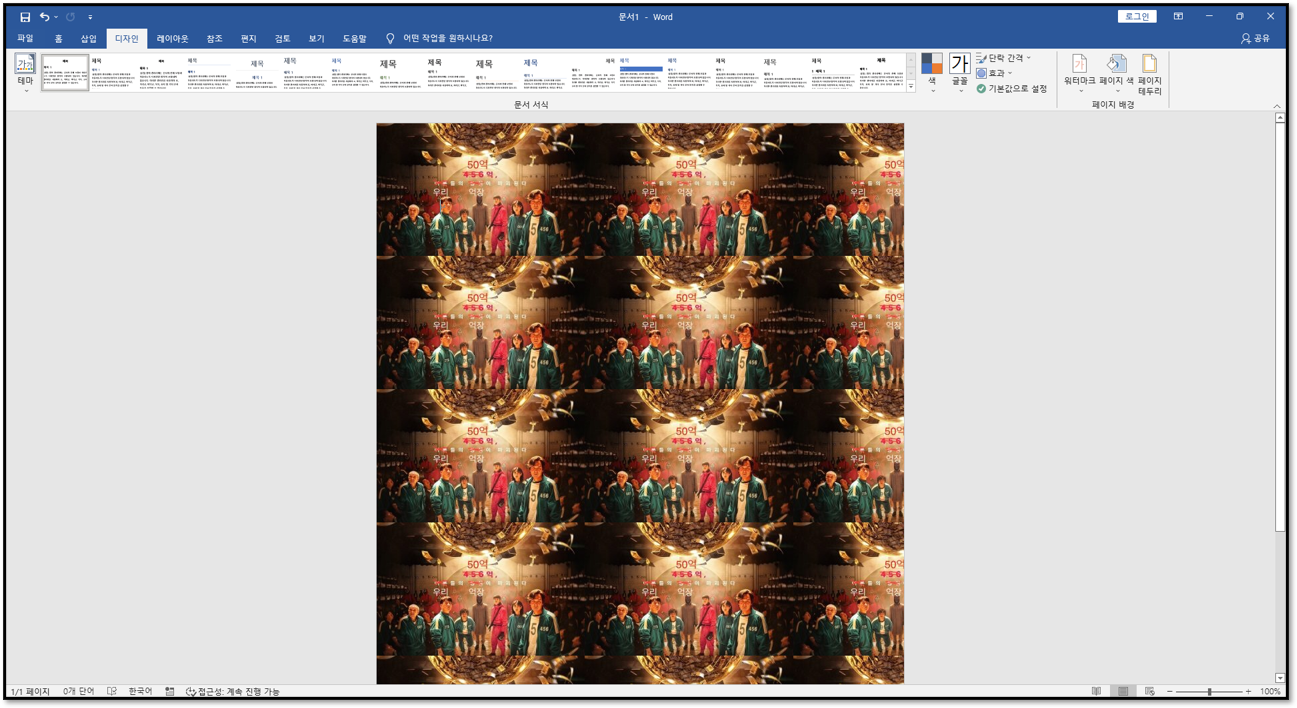This screenshot has width=1297, height=708.
Task: Click the 1/1 페이지 page indicator
Action: [x=30, y=692]
